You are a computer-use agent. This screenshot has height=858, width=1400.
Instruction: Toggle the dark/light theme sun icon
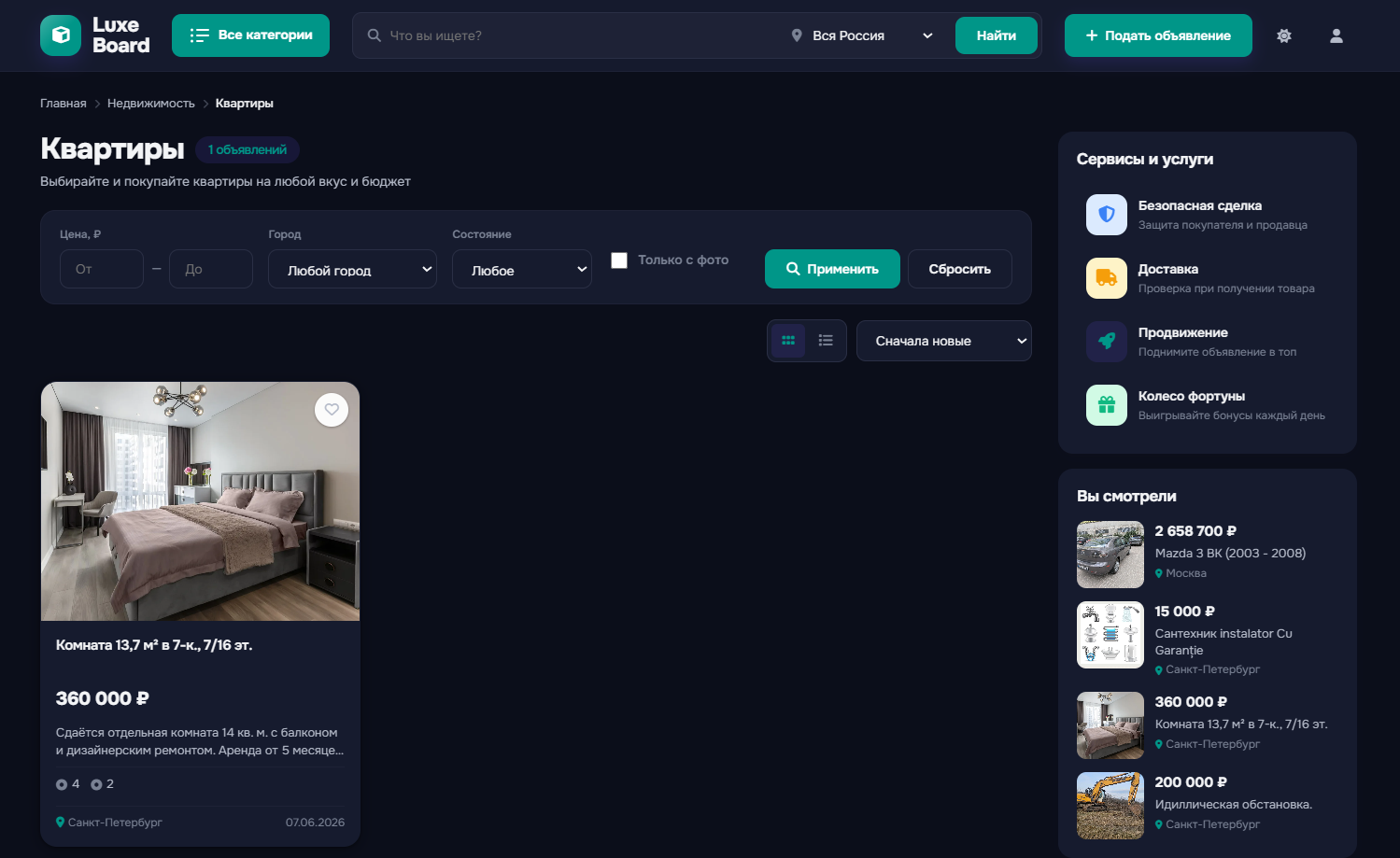pyautogui.click(x=1284, y=35)
